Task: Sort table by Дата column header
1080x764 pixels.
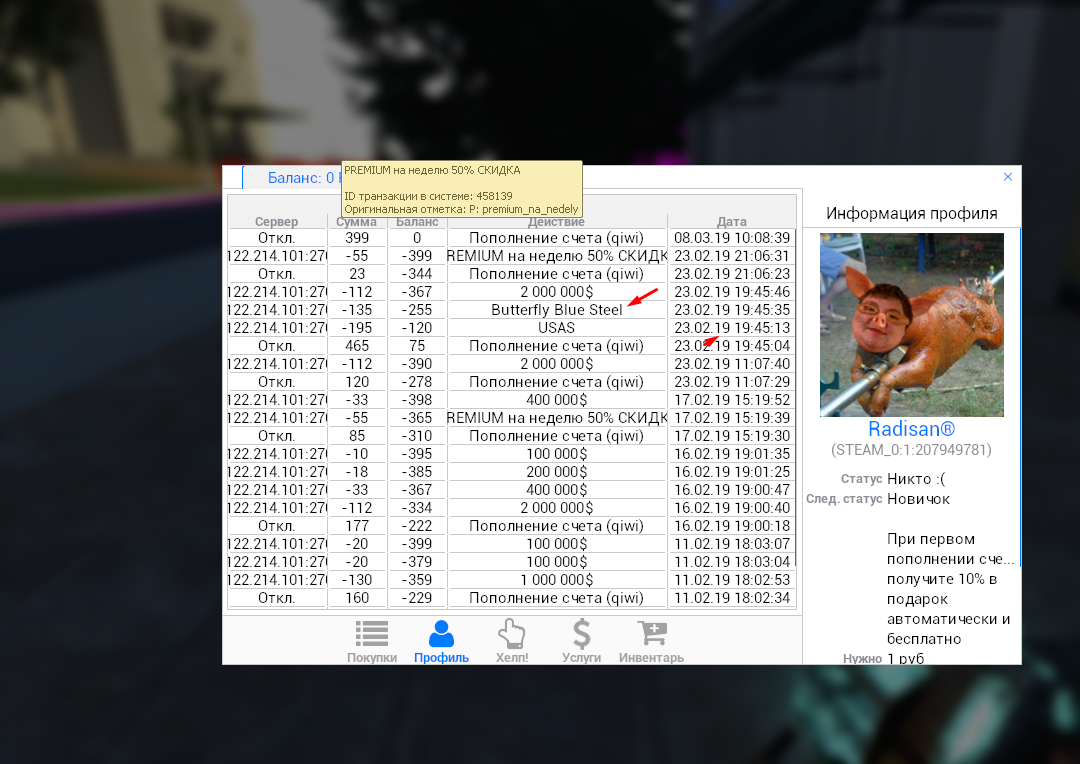Action: point(731,222)
